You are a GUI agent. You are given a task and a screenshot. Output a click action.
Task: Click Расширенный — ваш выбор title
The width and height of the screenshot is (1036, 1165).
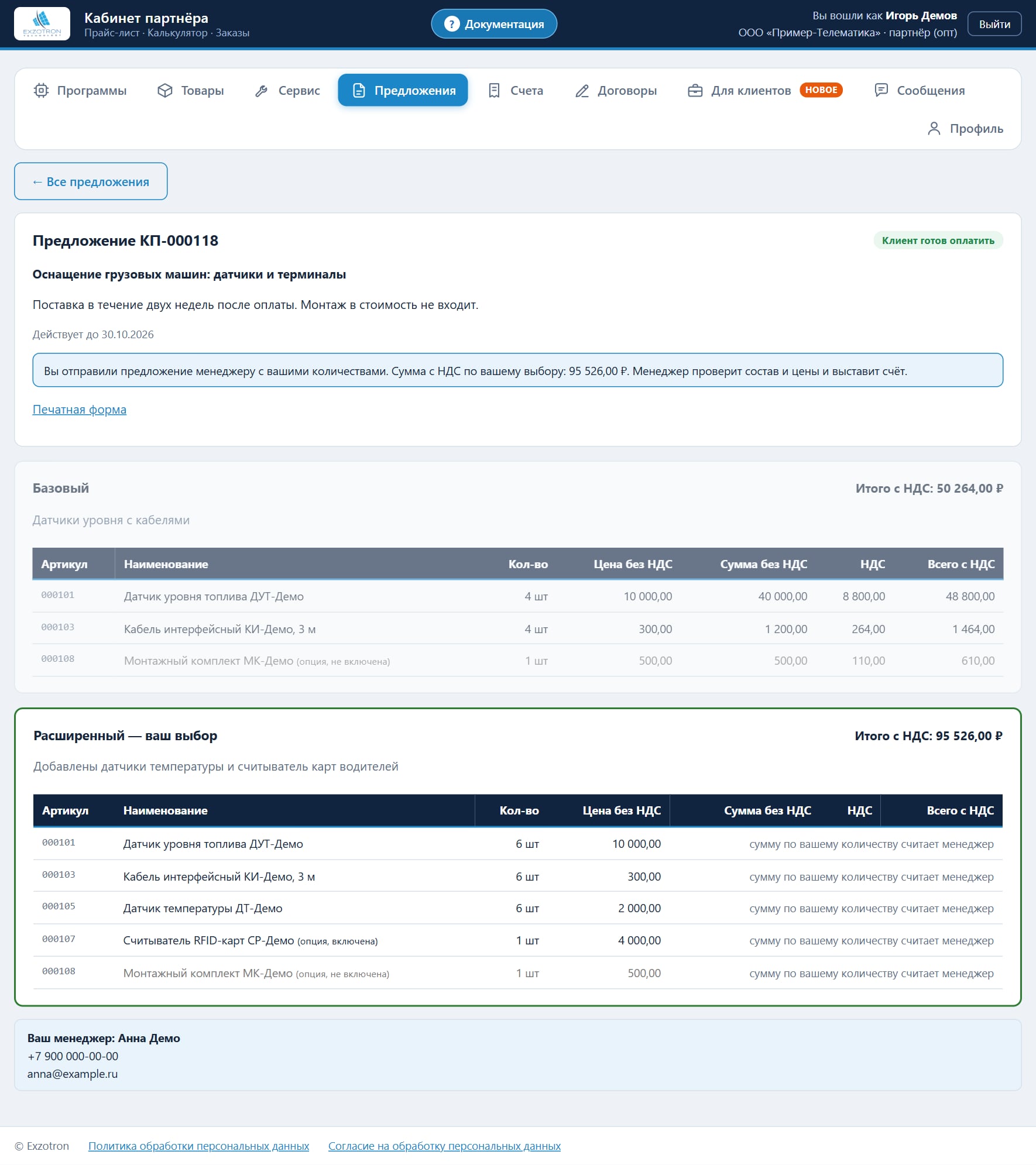click(125, 736)
